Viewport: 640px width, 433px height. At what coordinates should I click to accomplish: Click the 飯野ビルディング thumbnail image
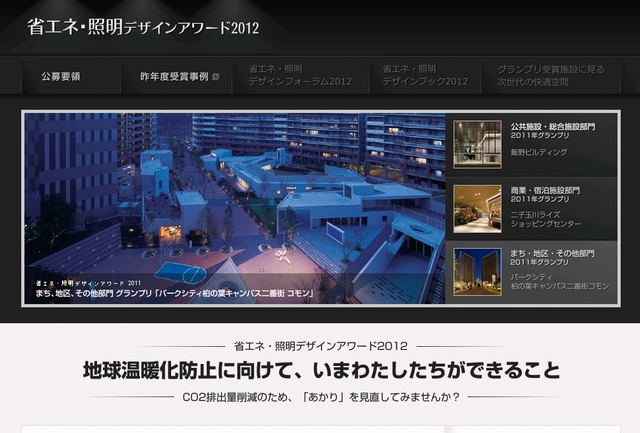tap(477, 144)
